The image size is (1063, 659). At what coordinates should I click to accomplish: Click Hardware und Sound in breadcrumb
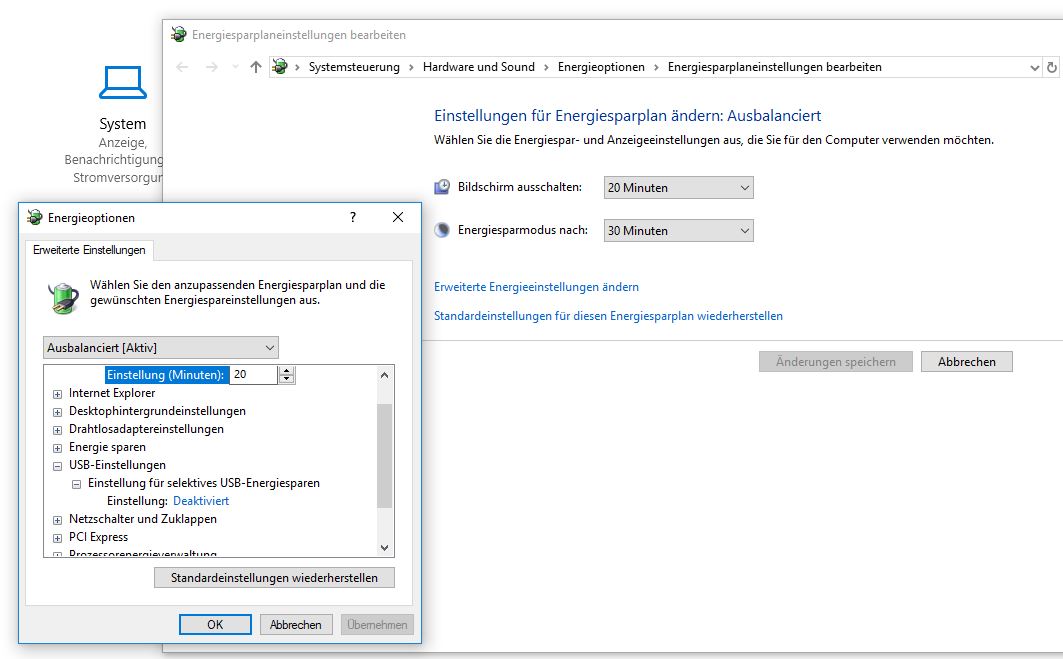pos(478,67)
